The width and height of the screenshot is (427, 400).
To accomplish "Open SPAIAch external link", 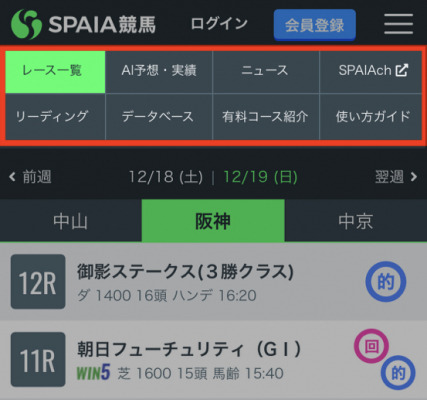I will 371,70.
